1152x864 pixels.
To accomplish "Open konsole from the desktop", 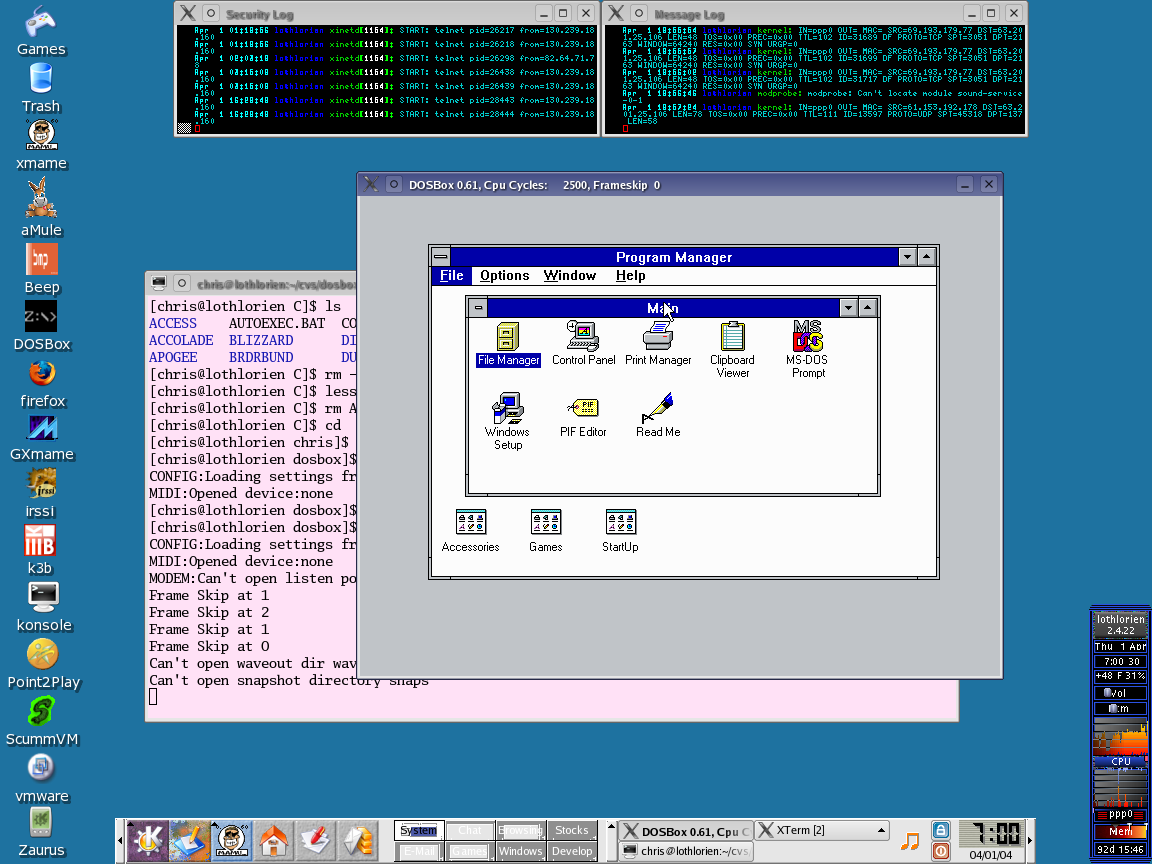I will pos(44,608).
